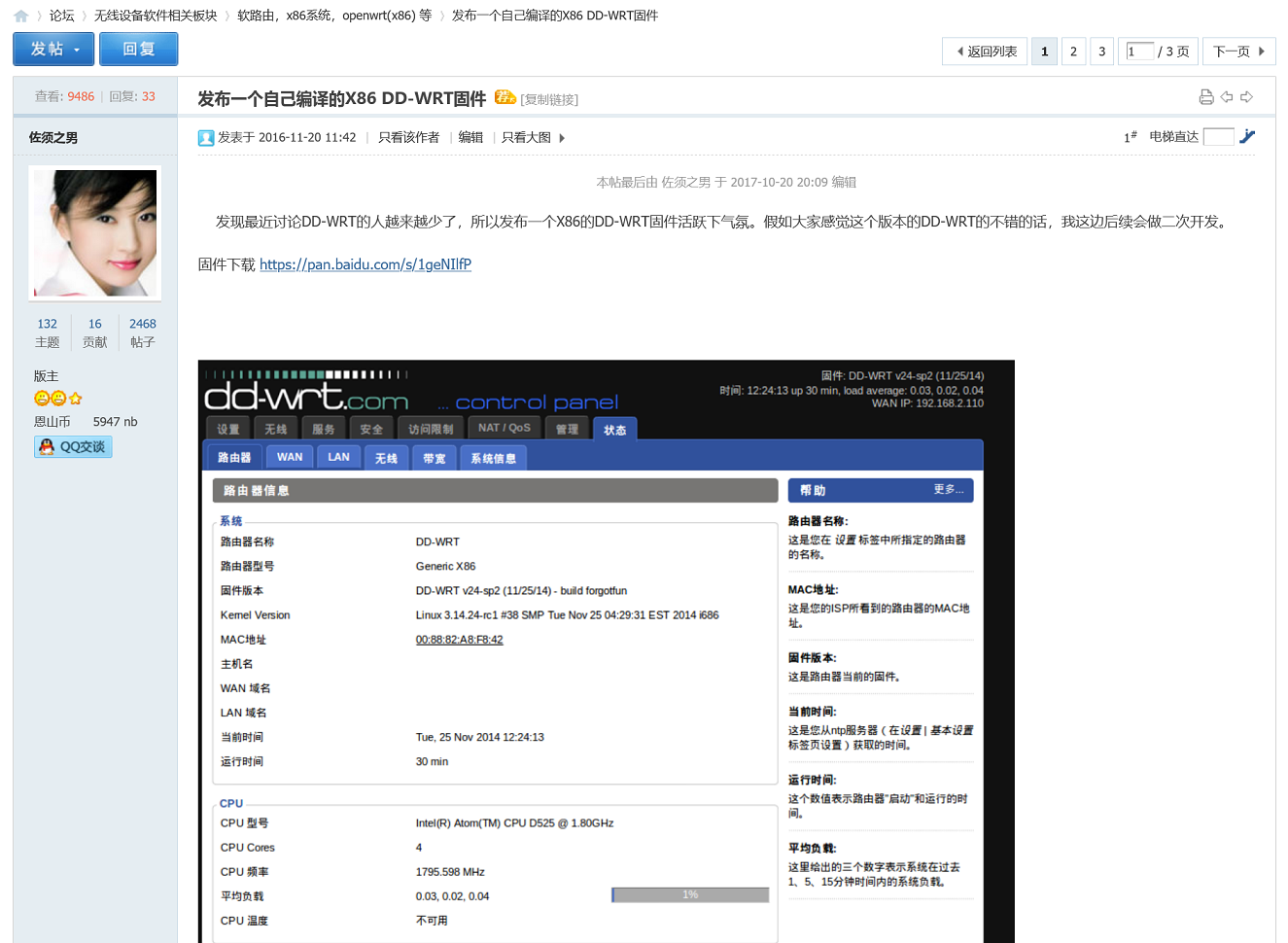Click the 电梯直达 floor input box
This screenshot has width=1288, height=943.
pos(1218,137)
